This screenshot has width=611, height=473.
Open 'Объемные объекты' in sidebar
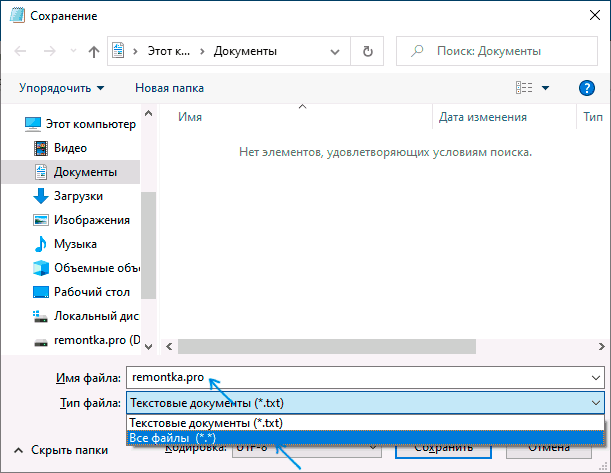pyautogui.click(x=97, y=268)
